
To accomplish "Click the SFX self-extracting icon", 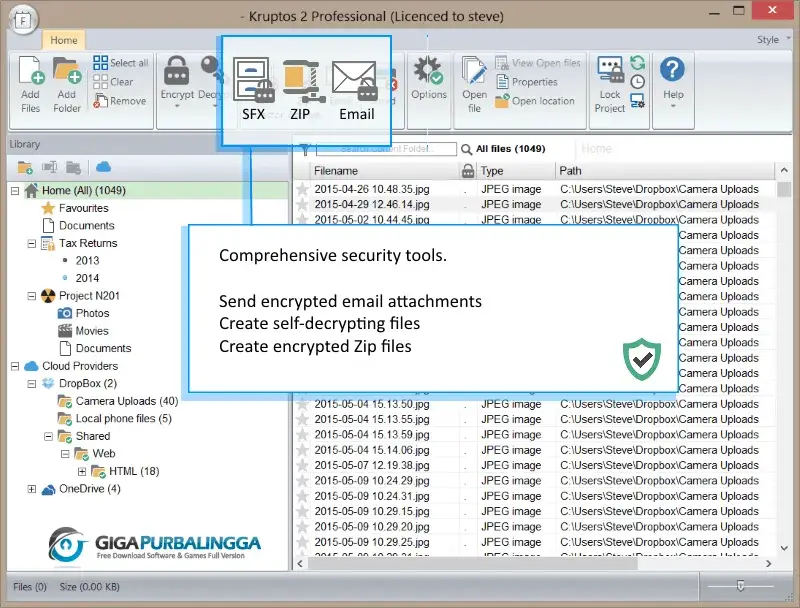I will pyautogui.click(x=254, y=80).
